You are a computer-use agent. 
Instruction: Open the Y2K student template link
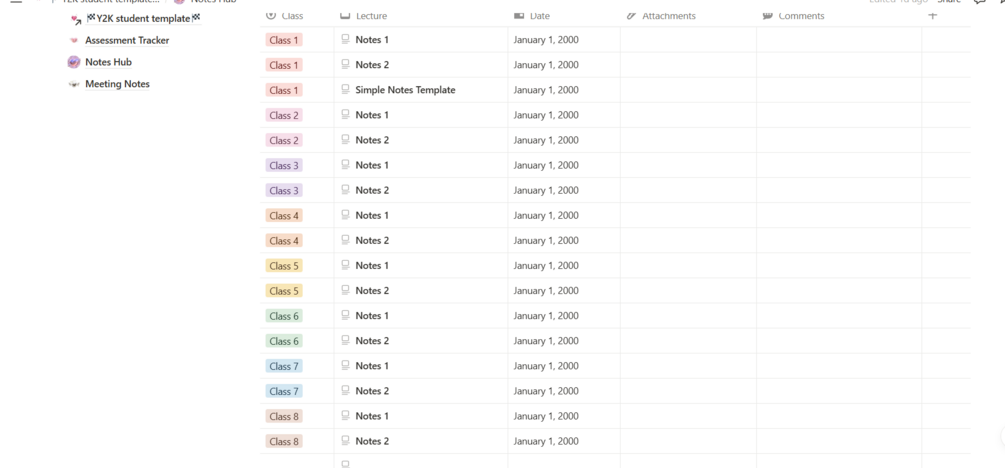pyautogui.click(x=143, y=19)
